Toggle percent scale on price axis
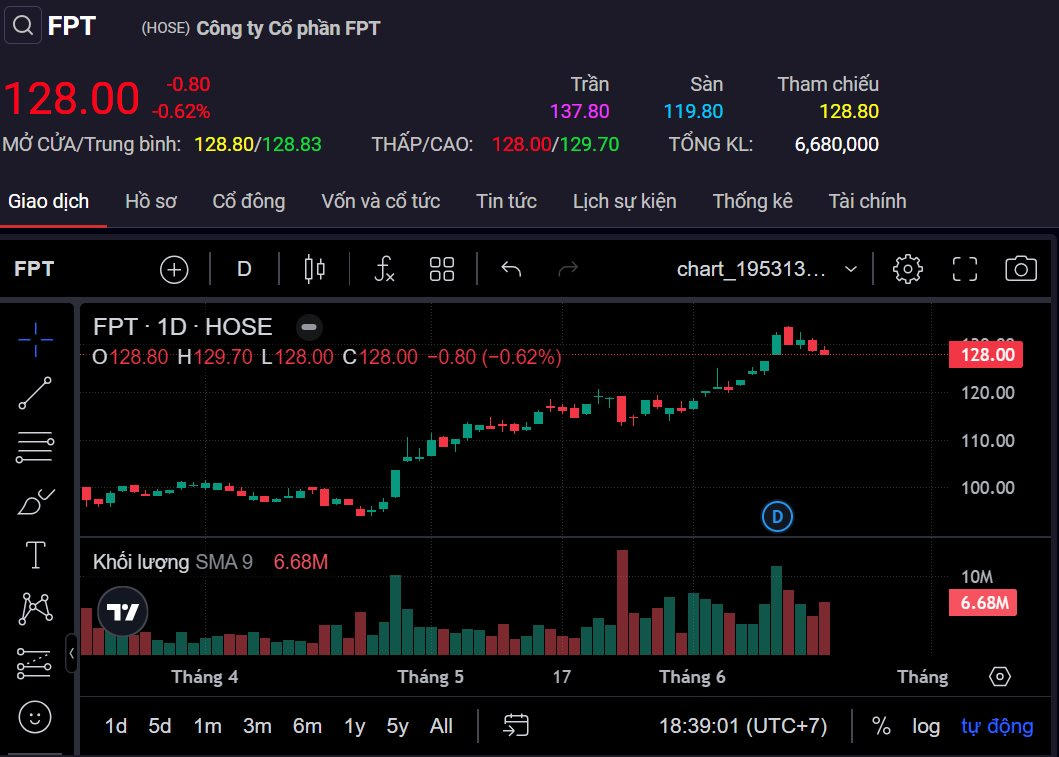 (x=881, y=726)
